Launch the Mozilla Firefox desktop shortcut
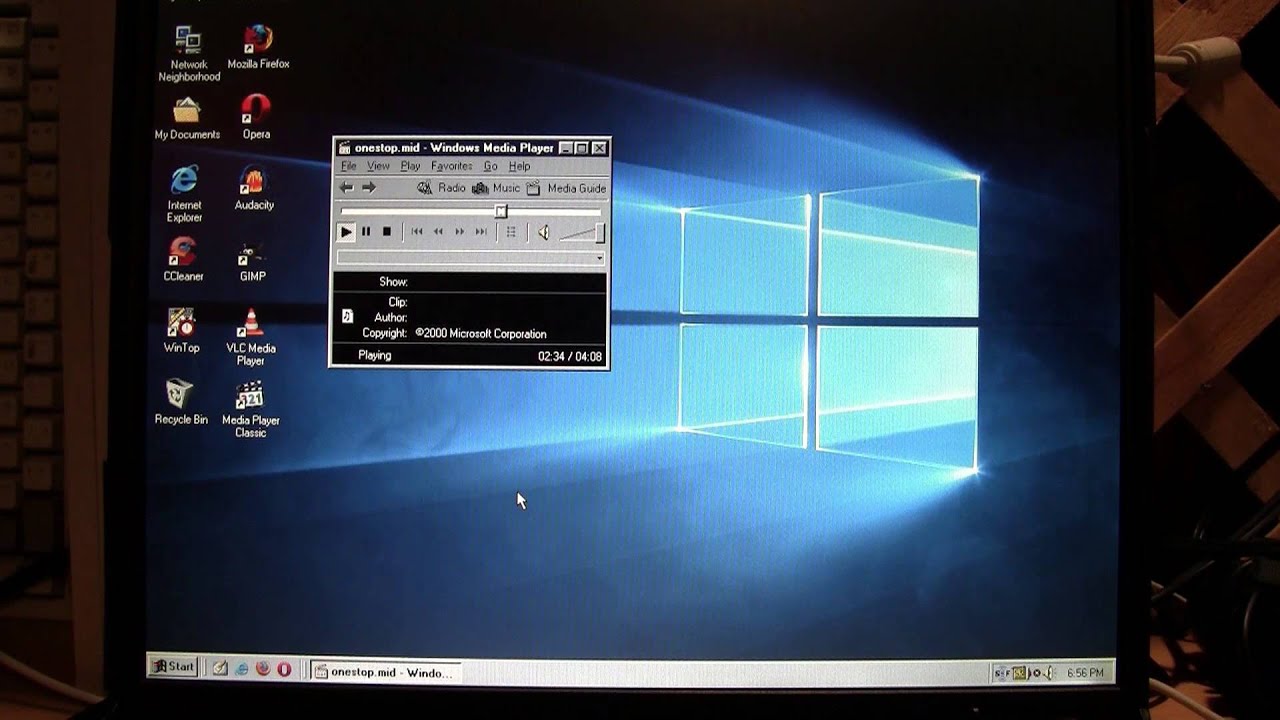1280x720 pixels. point(258,46)
